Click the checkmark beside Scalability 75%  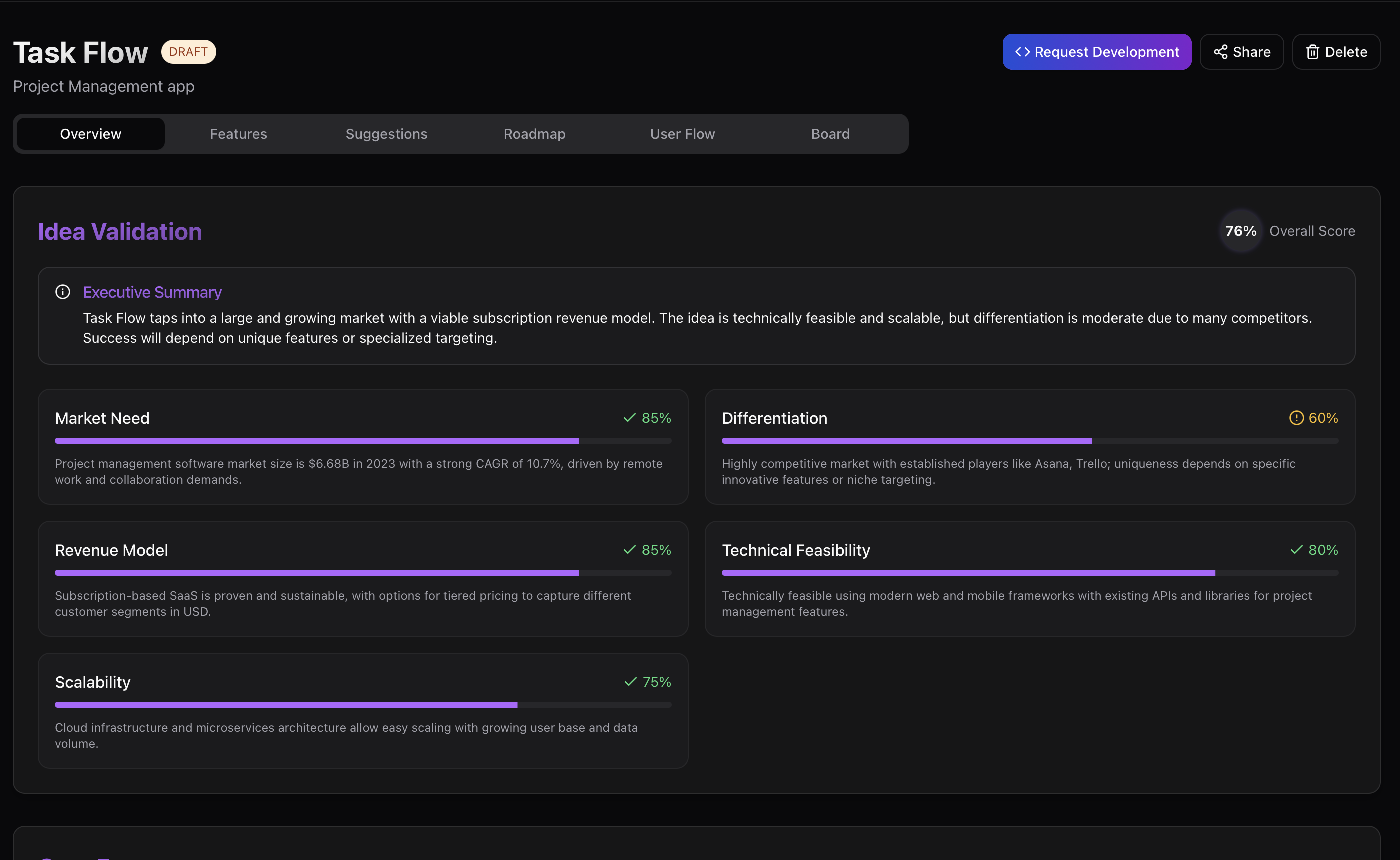click(x=630, y=682)
